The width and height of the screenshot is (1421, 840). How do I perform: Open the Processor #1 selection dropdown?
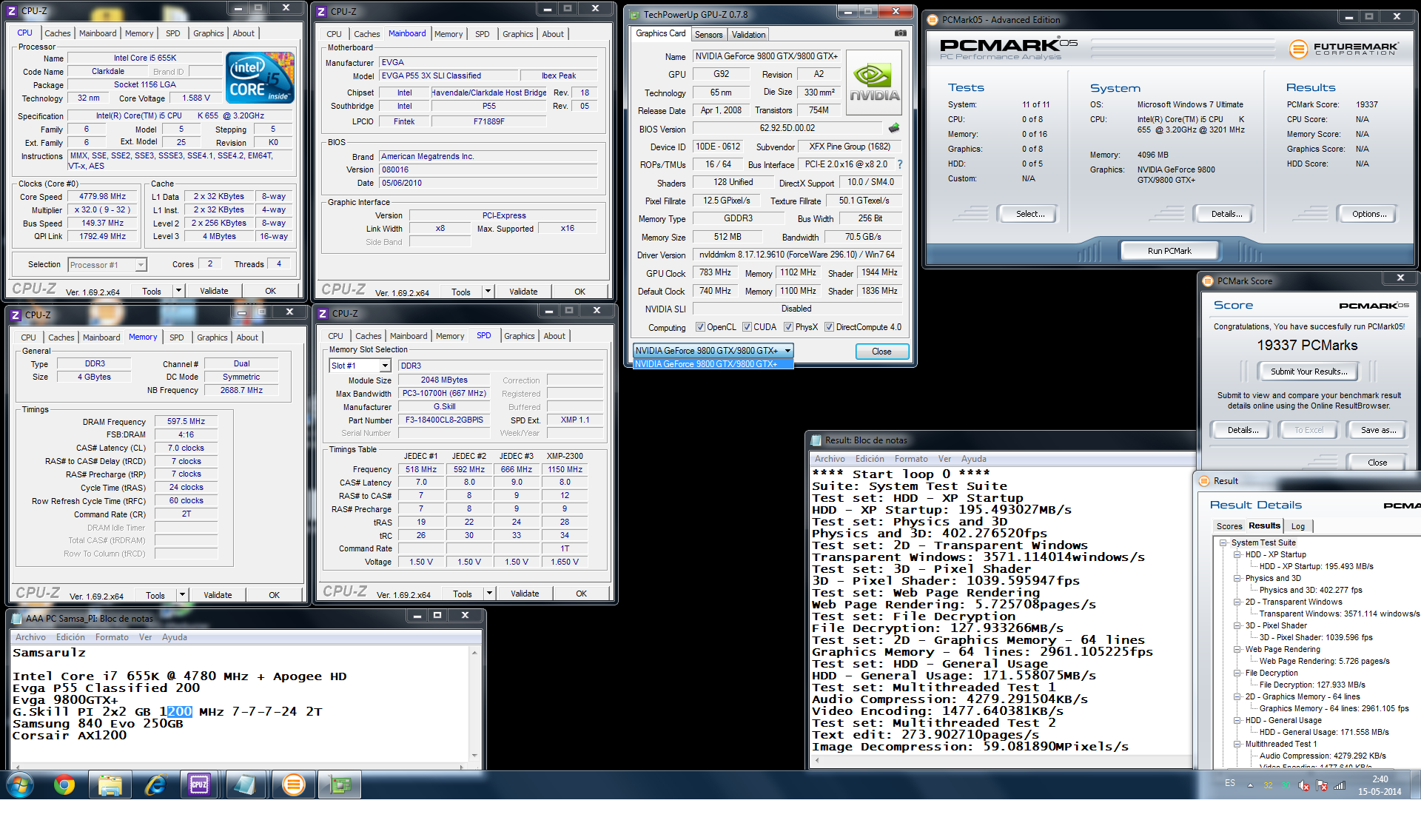point(141,265)
